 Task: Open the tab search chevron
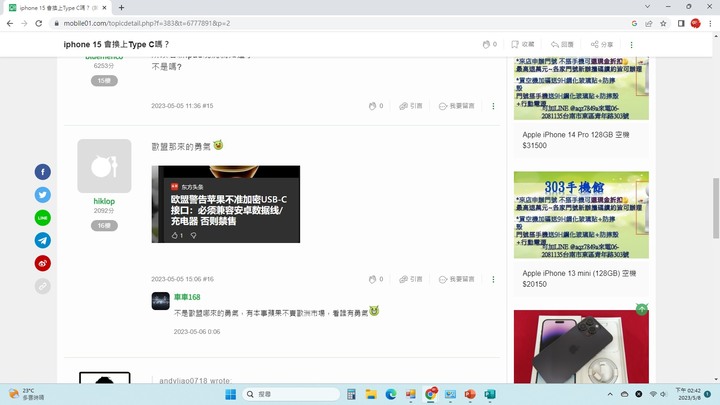[647, 7]
